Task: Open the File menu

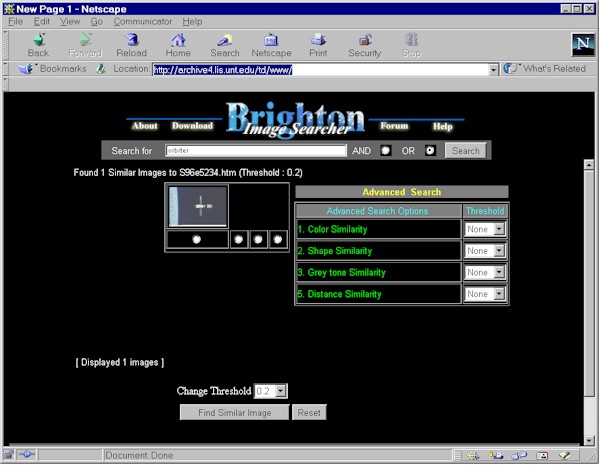Action: pos(16,21)
